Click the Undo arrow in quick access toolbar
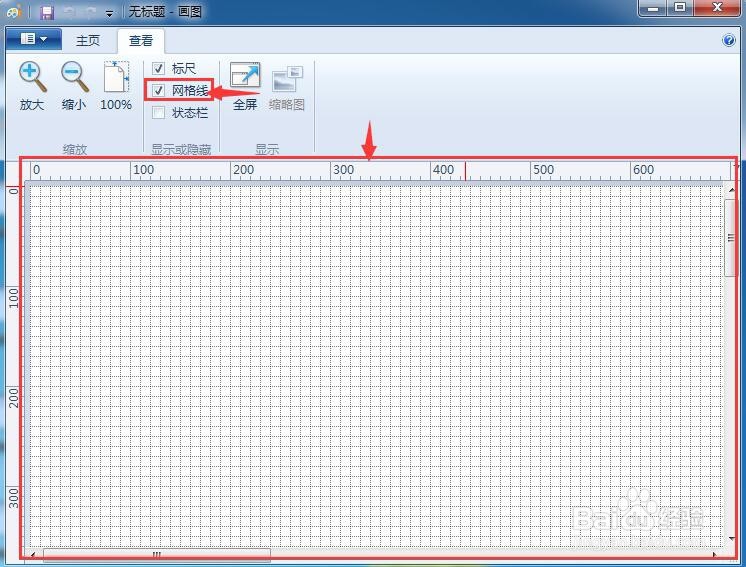This screenshot has width=746, height=567. click(69, 11)
